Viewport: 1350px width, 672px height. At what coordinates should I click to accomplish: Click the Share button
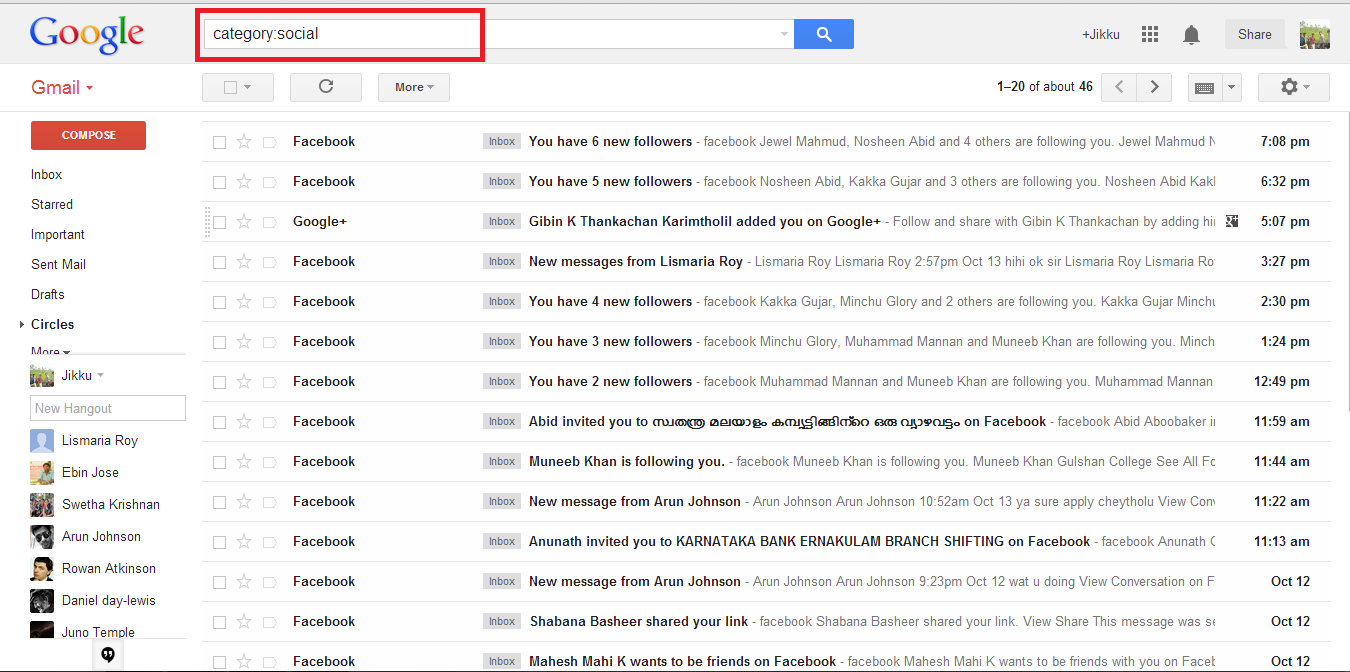click(x=1255, y=34)
